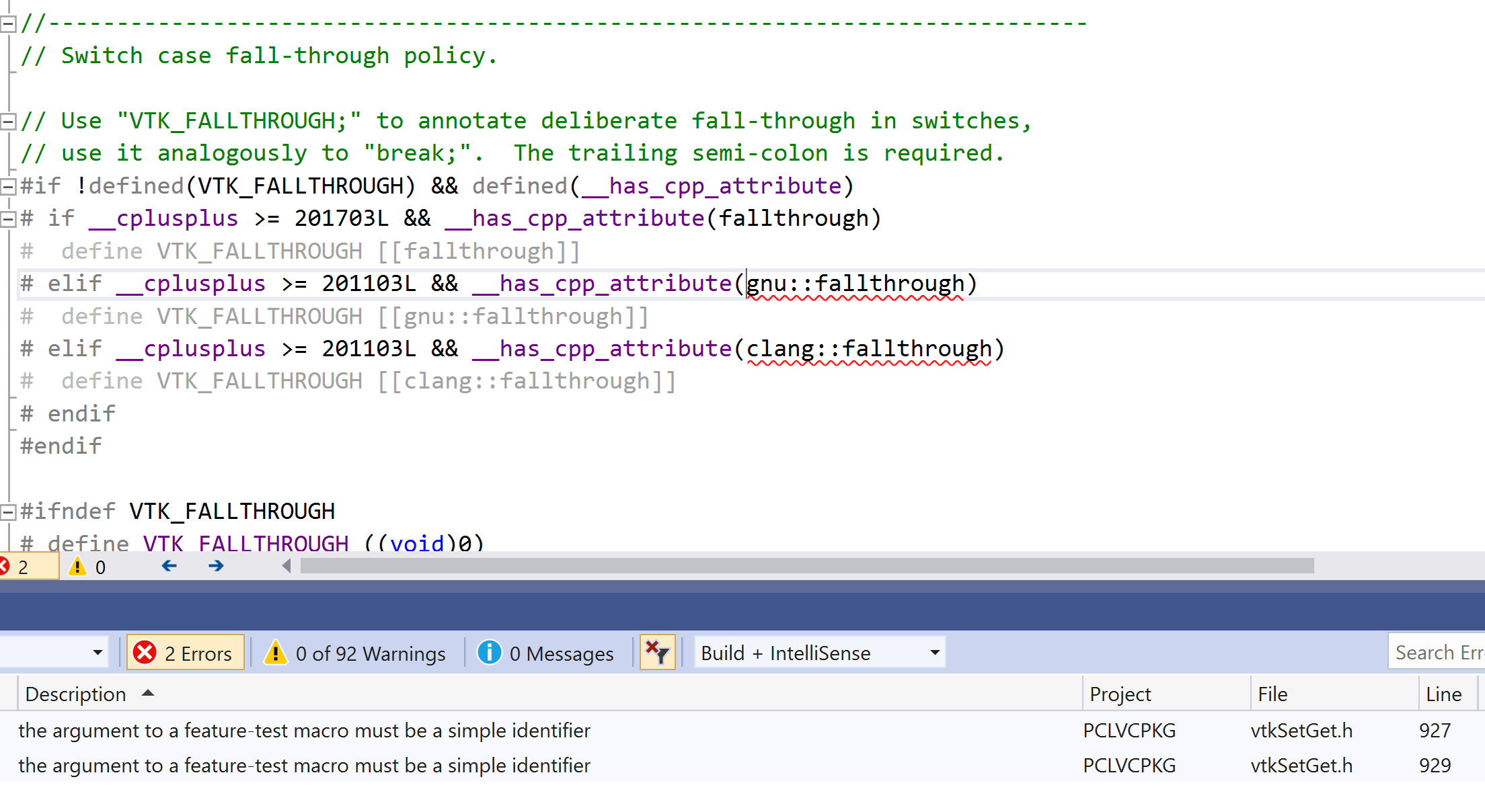Navigate to previous error with left arrow
Screen dimensions: 1485x812
pos(168,567)
